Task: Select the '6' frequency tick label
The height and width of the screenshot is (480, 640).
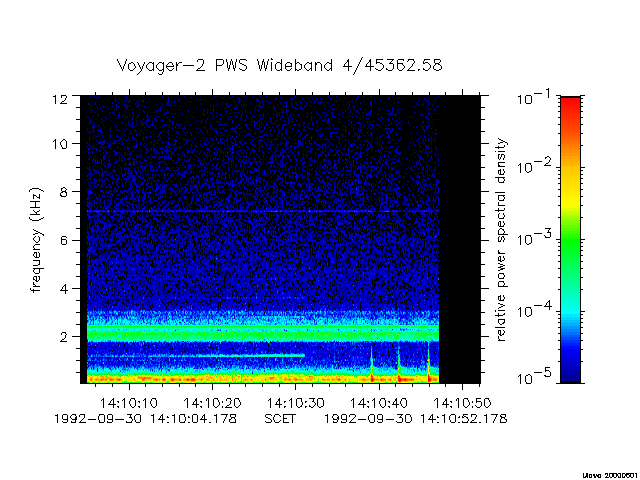Action: (64, 240)
